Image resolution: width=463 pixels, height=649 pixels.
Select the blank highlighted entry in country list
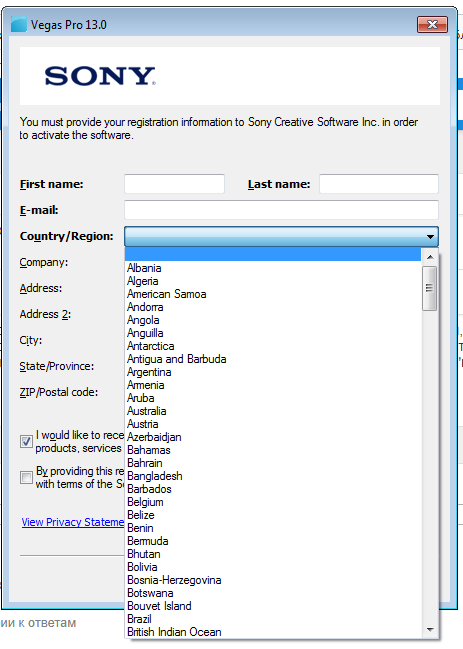273,255
